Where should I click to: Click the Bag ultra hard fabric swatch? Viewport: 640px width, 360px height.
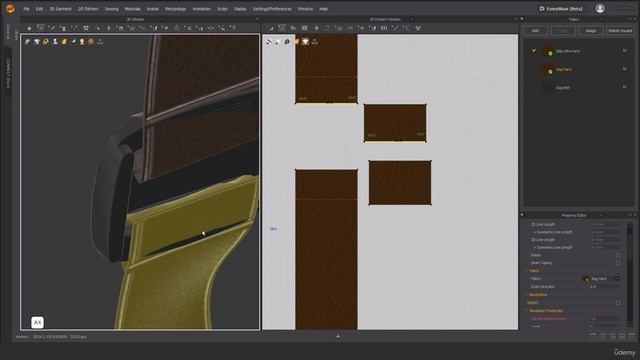point(547,51)
